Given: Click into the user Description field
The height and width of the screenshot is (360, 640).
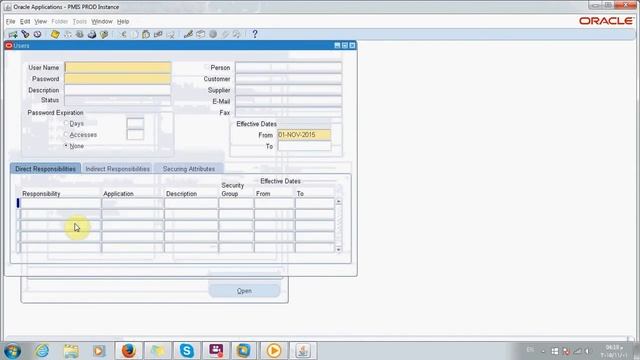Looking at the screenshot, I should coord(118,90).
